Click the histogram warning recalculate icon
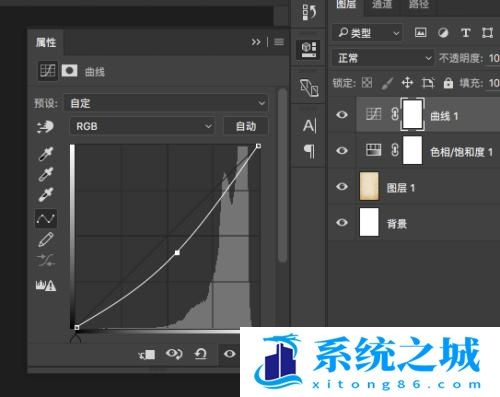 [46, 285]
